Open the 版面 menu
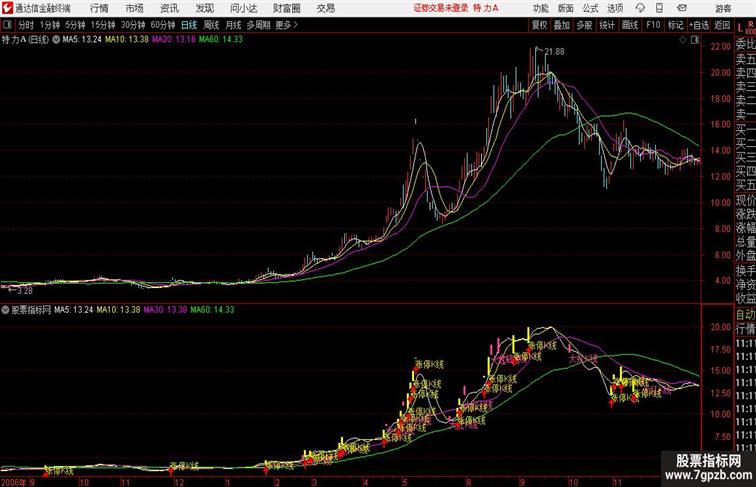Viewport: 756px width, 487px height. click(565, 8)
